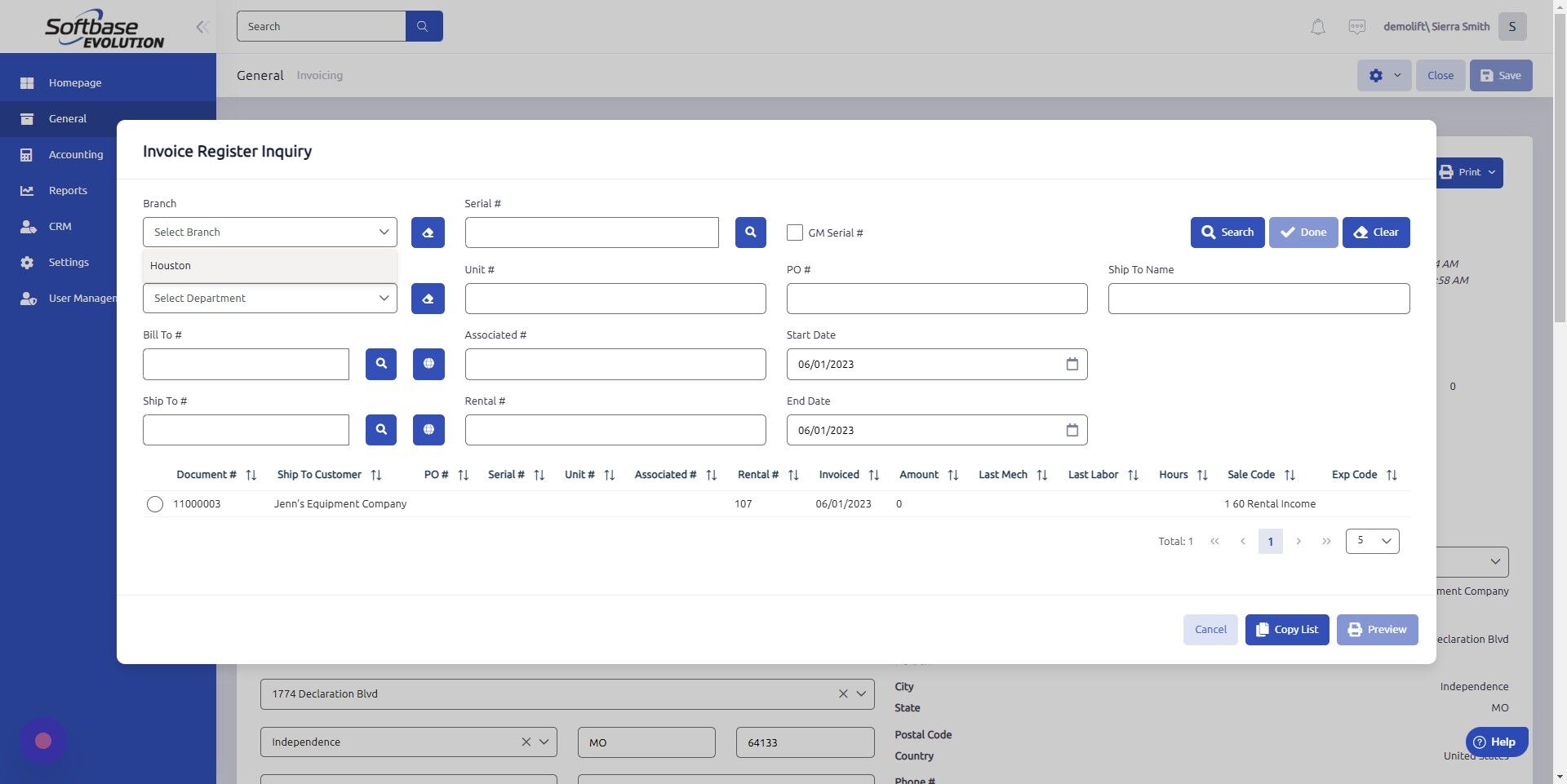Click the Unit # input field
The width and height of the screenshot is (1567, 784).
[x=615, y=299]
